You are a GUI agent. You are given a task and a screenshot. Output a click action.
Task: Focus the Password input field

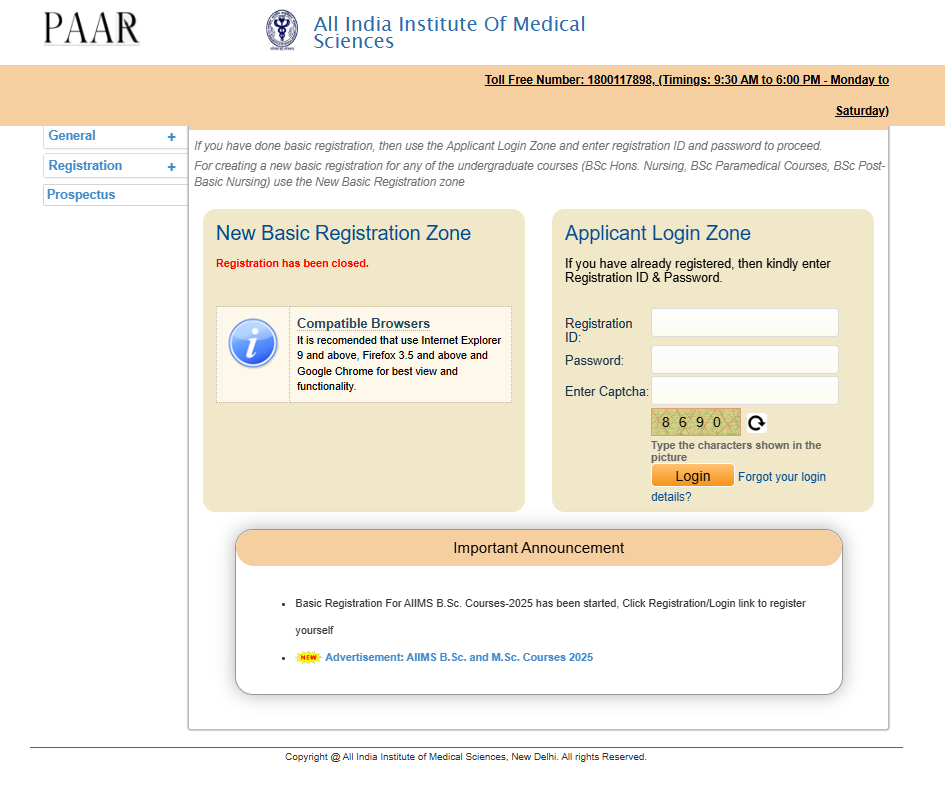[x=744, y=360]
